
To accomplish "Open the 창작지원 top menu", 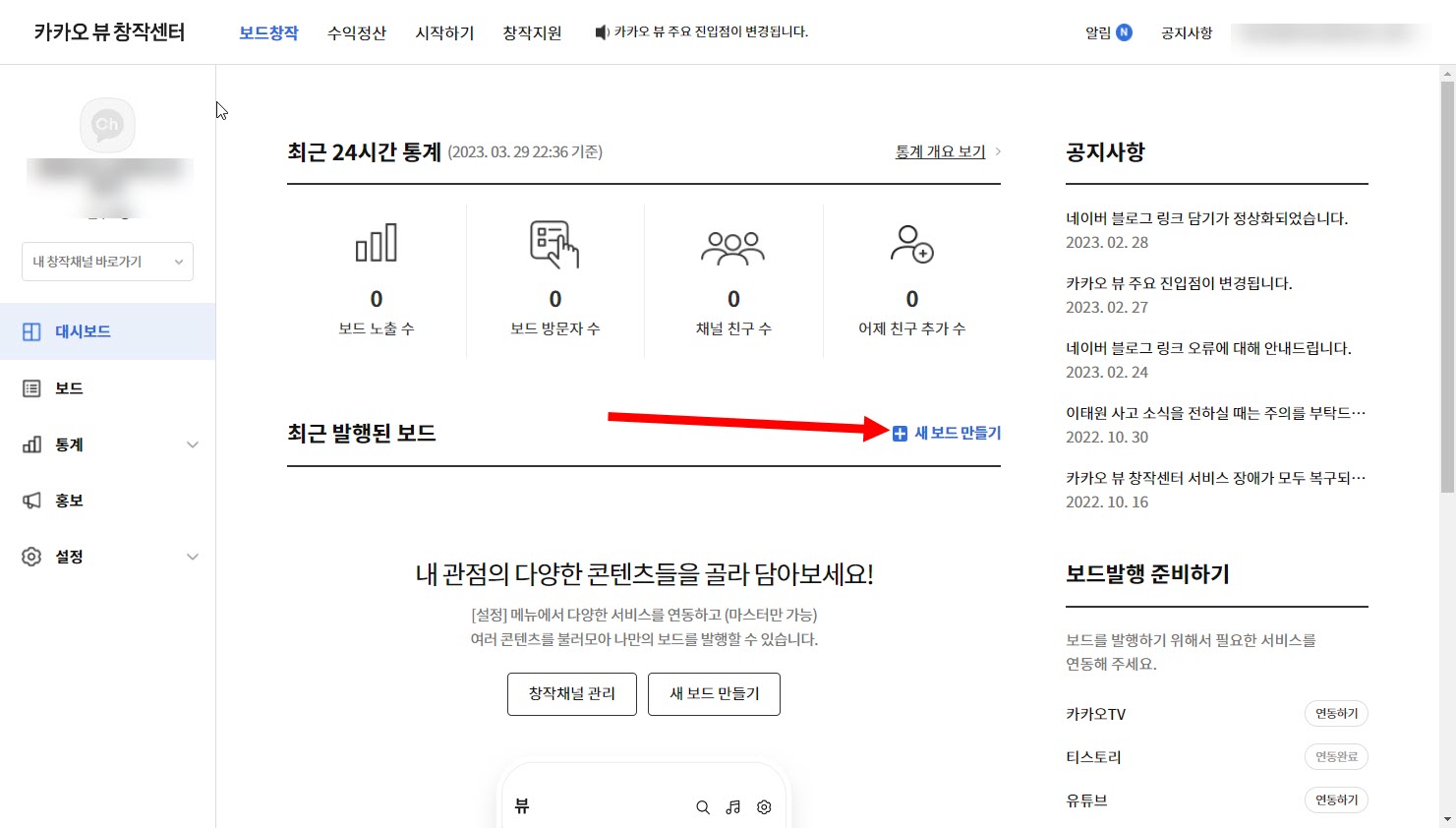I will (x=532, y=32).
